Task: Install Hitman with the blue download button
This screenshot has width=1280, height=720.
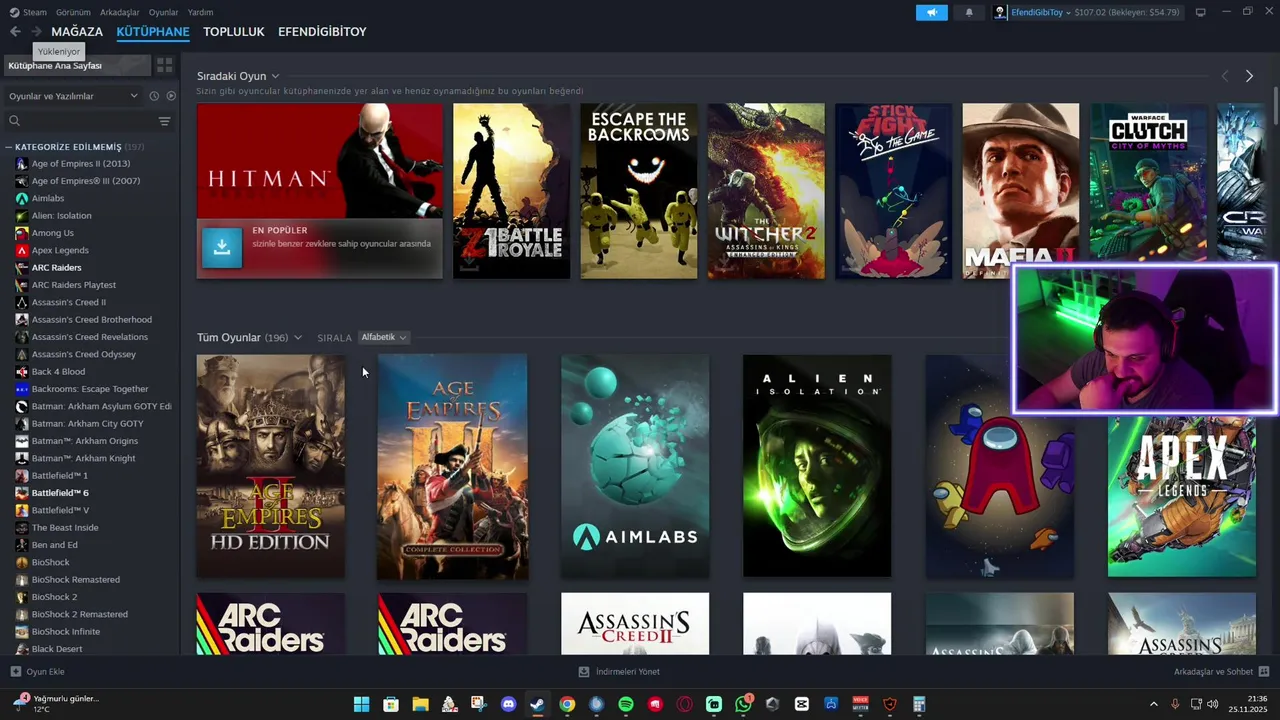Action: coord(222,248)
